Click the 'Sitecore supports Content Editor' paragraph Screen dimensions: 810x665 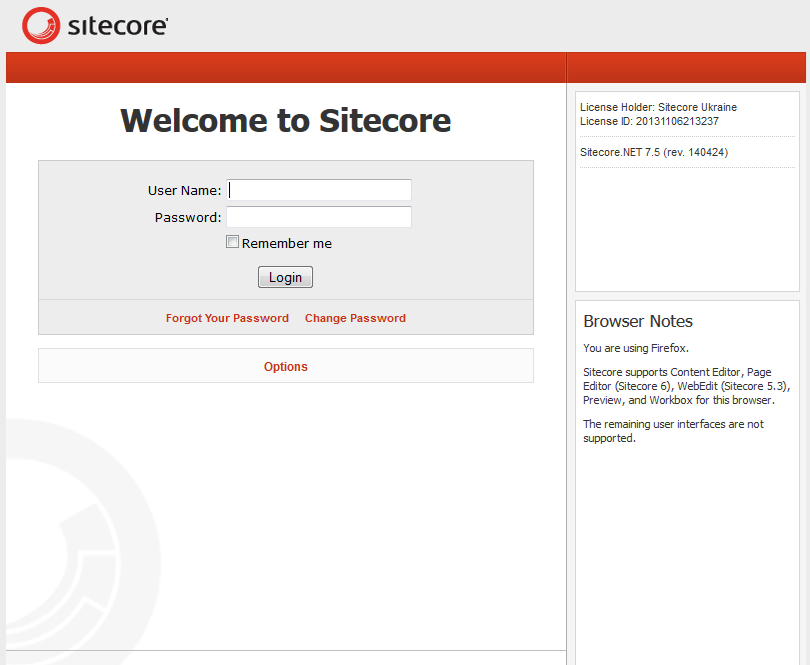pos(687,386)
